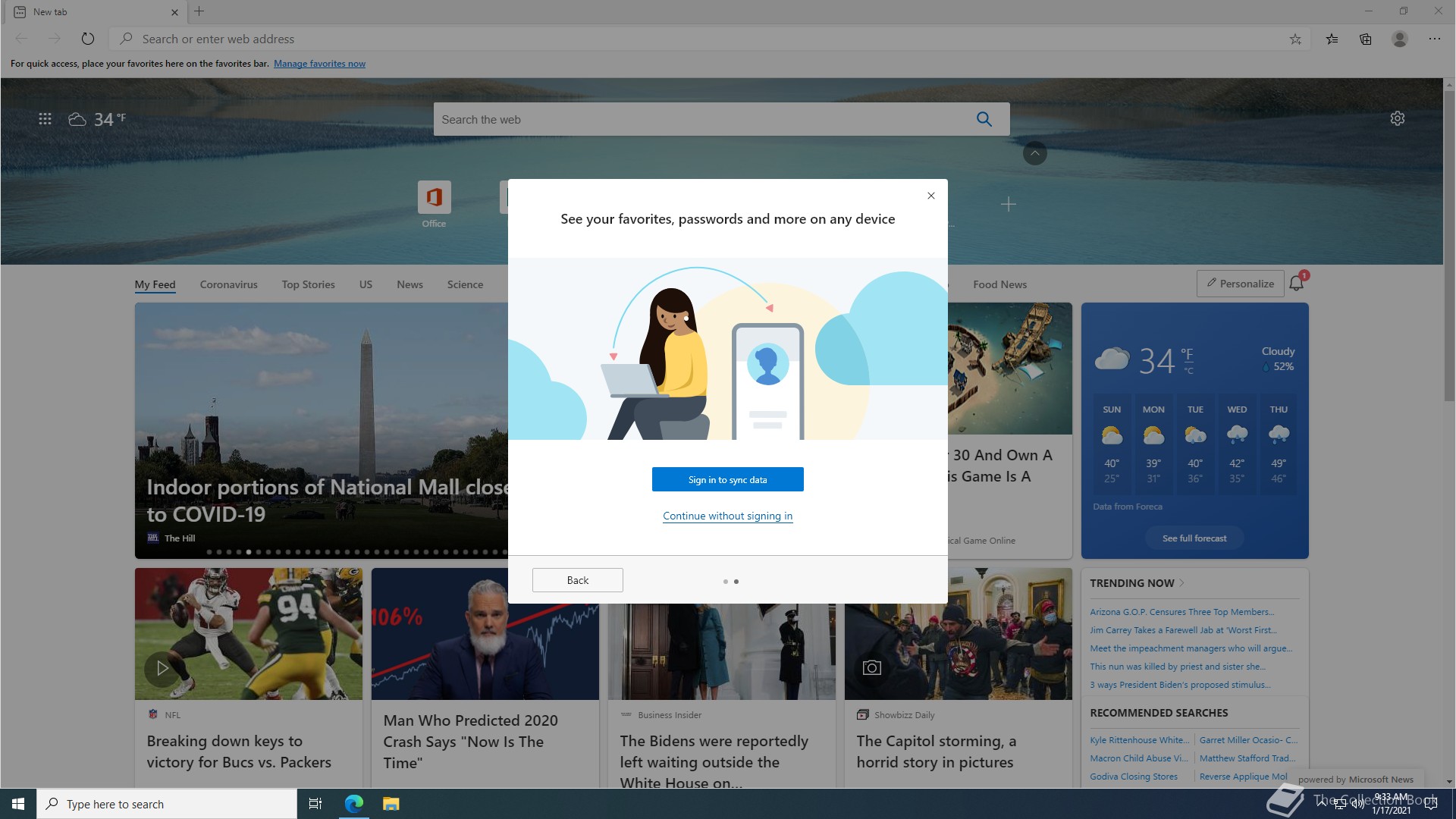
Task: Open National Mall COVID-19 headline story
Action: (x=327, y=500)
